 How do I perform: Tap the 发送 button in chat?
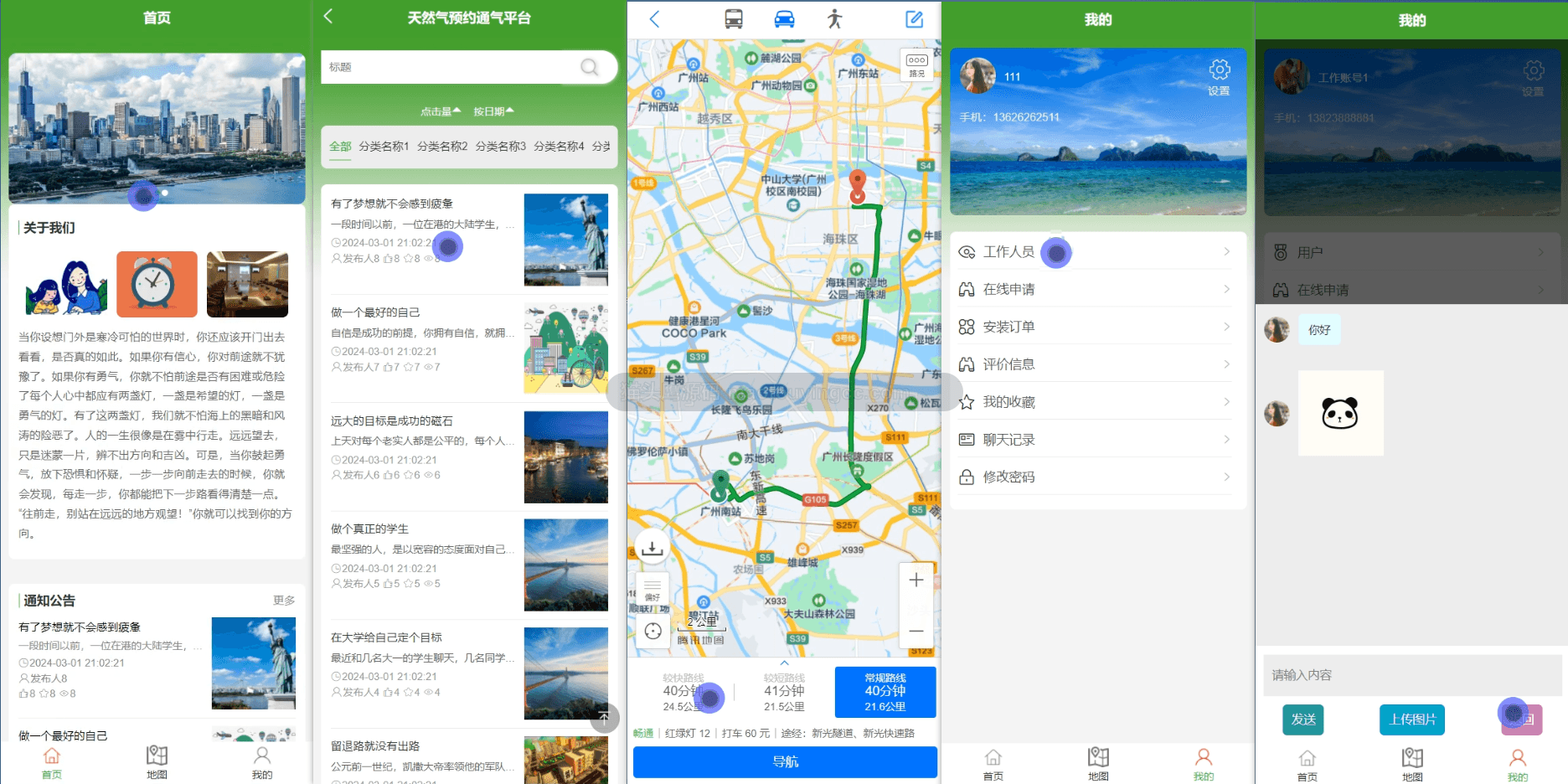(1303, 720)
